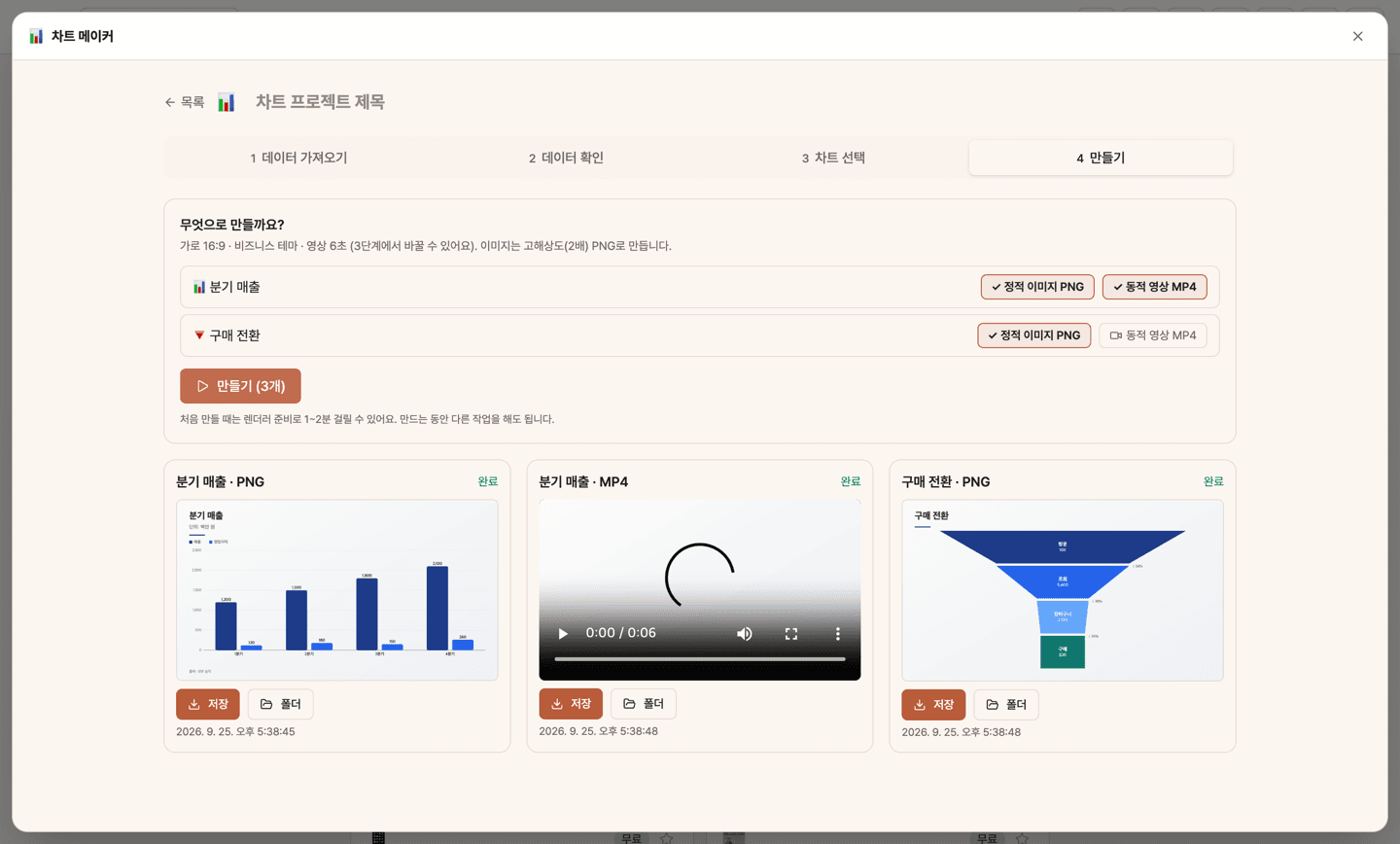
Task: Click the funnel icon in 구매 전환 row
Action: 198,335
